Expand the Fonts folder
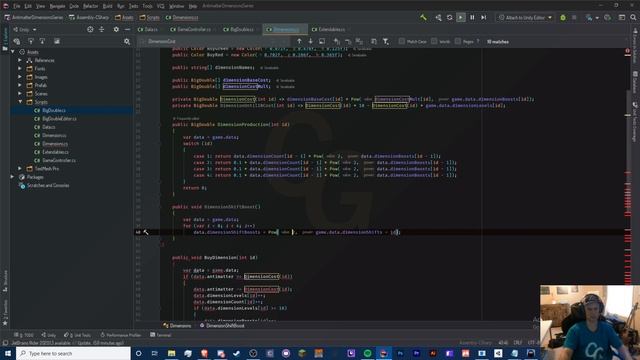 click(20, 69)
